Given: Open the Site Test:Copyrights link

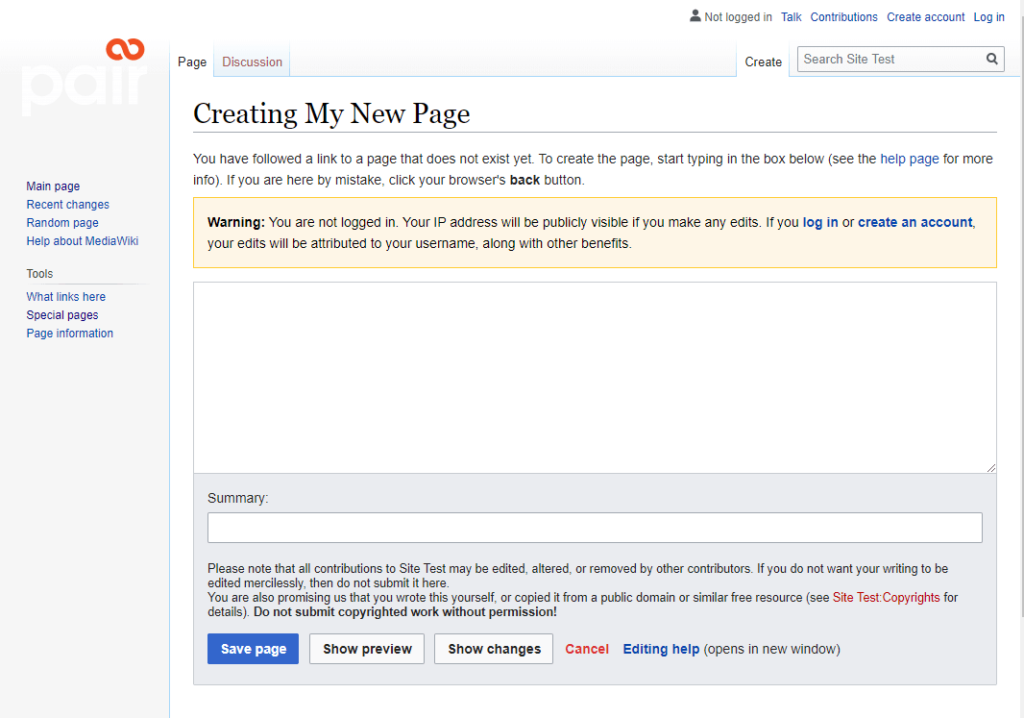Looking at the screenshot, I should pyautogui.click(x=886, y=598).
